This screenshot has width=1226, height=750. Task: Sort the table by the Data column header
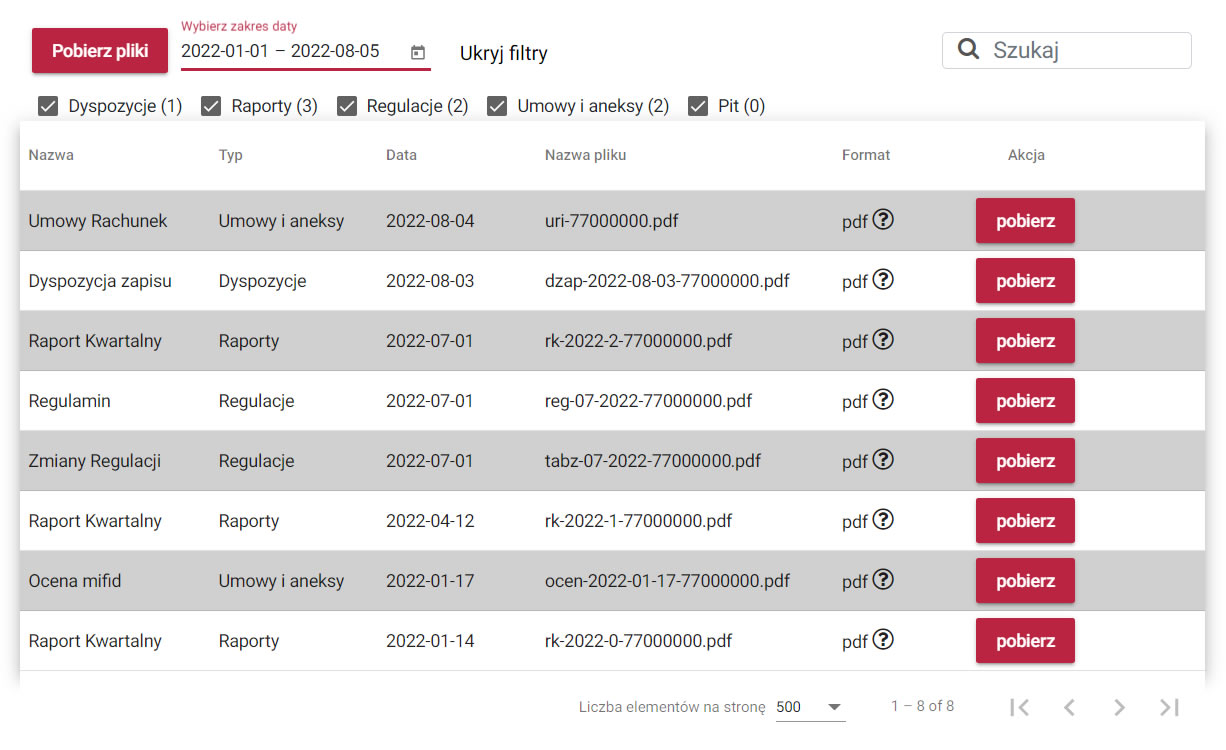pyautogui.click(x=401, y=155)
